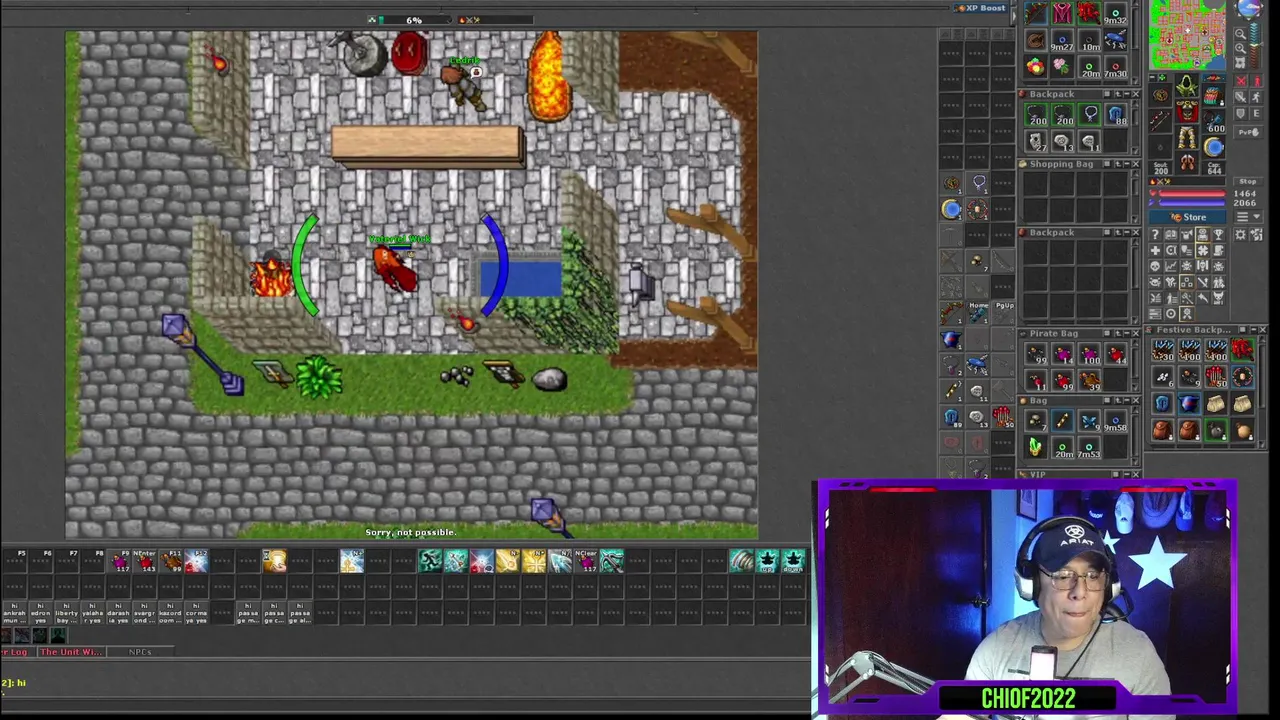Zoom out the minimap
1280x720 pixels.
pos(1240,34)
